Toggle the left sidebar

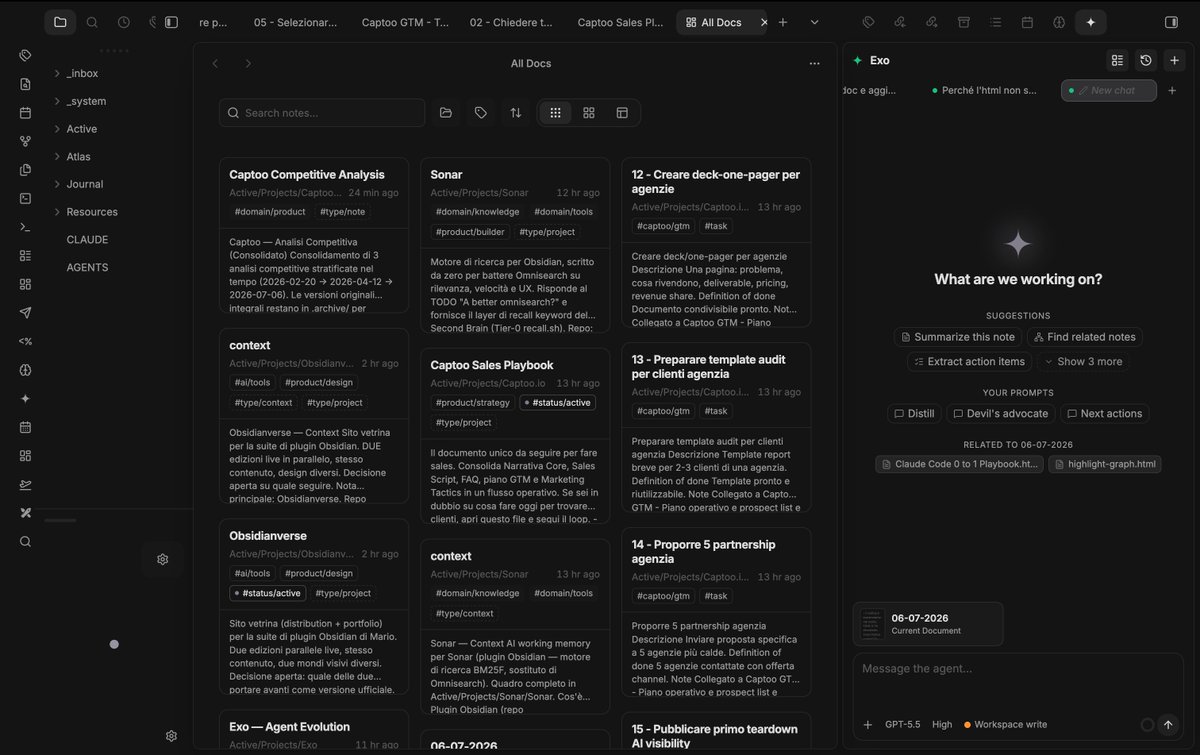(171, 22)
